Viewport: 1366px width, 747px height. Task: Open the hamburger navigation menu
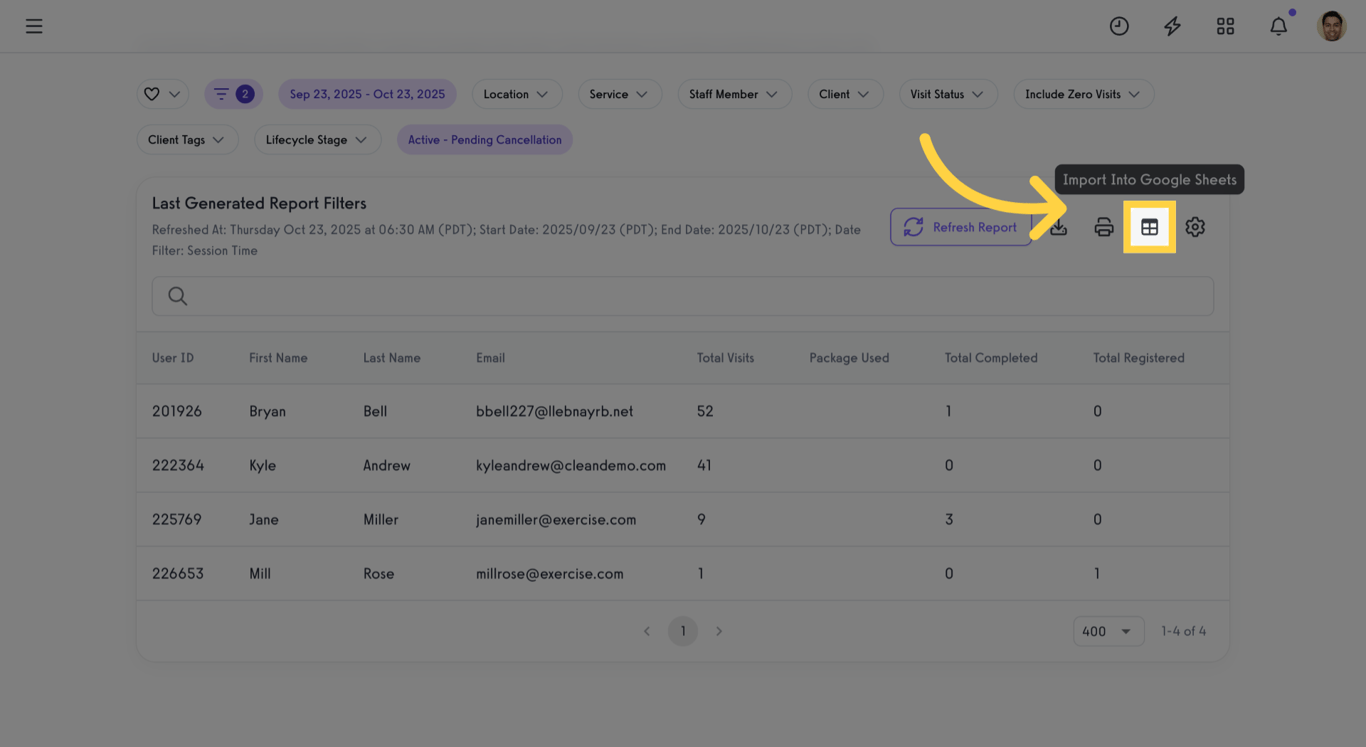(33, 26)
